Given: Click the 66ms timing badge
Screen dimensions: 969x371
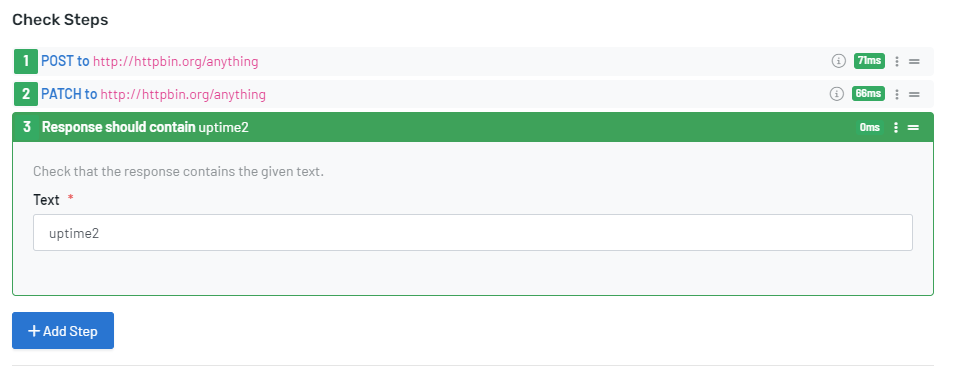Looking at the screenshot, I should (868, 93).
